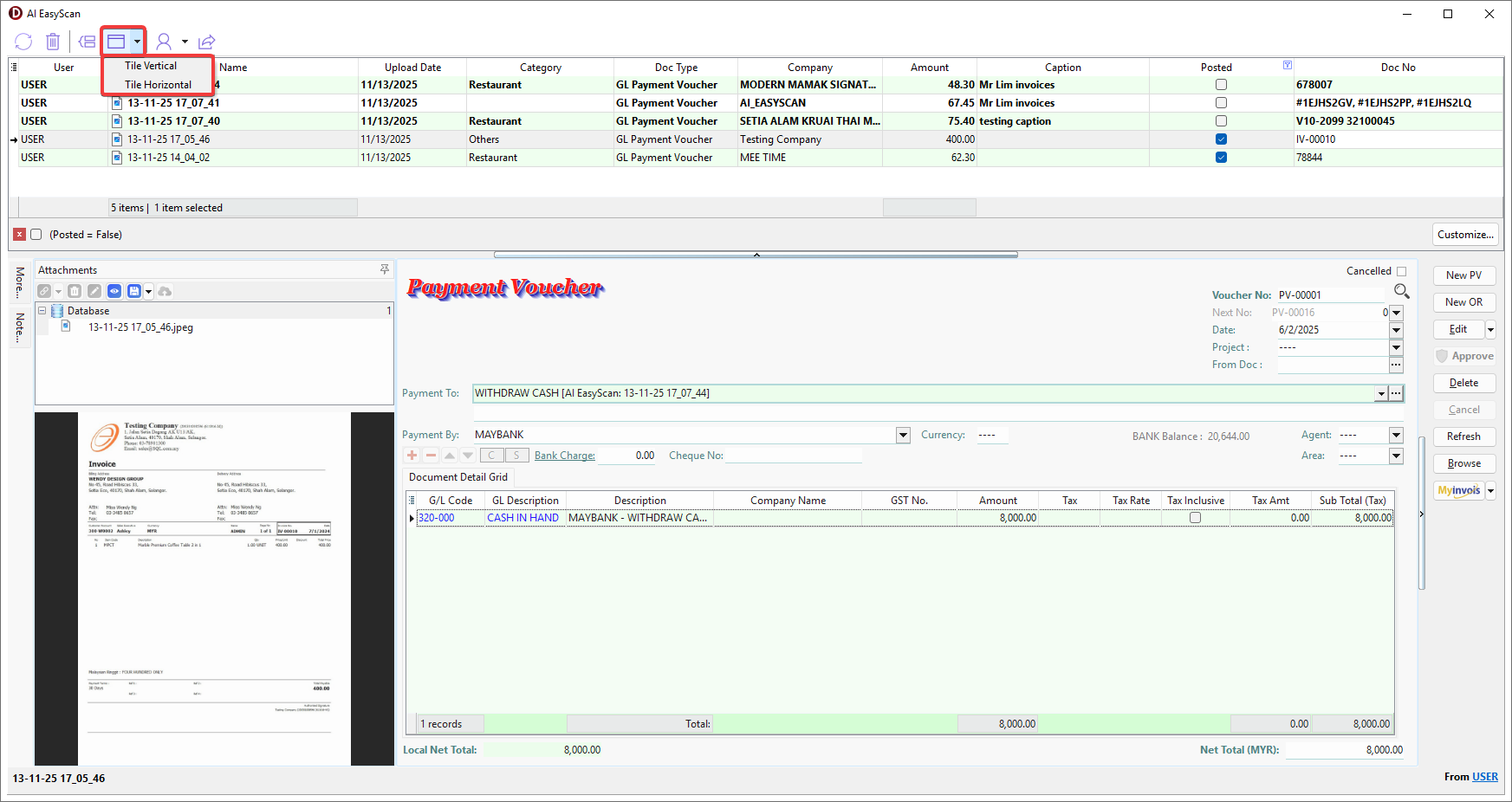Toggle Posted checkbox for Testing Company row
Screen dimensions: 1512x802
coord(1221,139)
